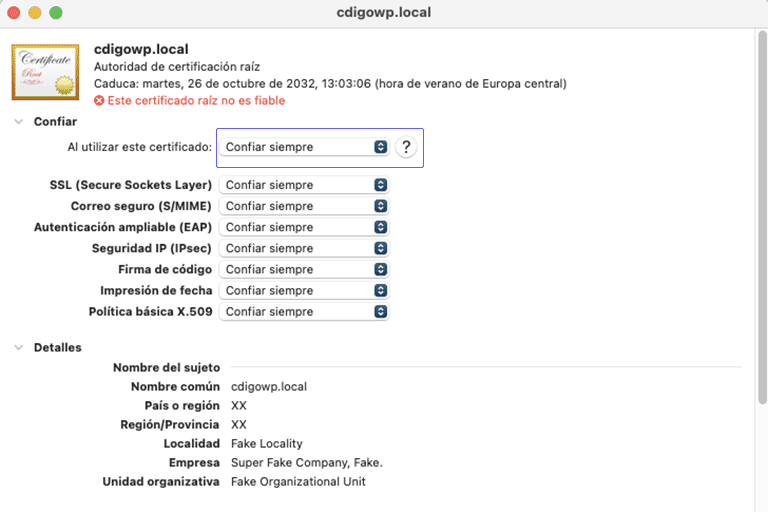Click the 'Política básica X.509' label
Viewport: 768px width, 512px height.
click(x=150, y=312)
